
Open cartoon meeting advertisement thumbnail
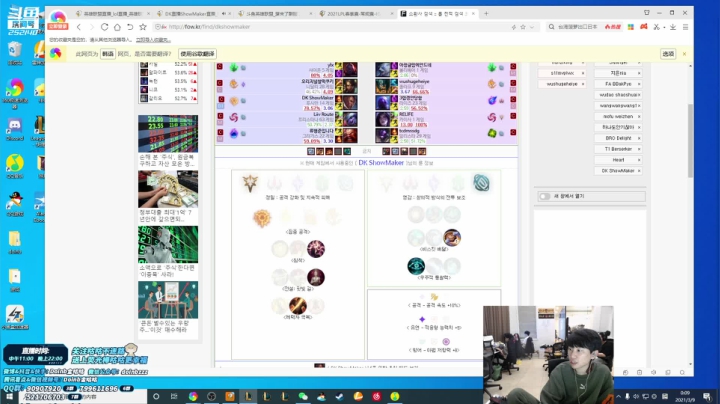coord(168,300)
